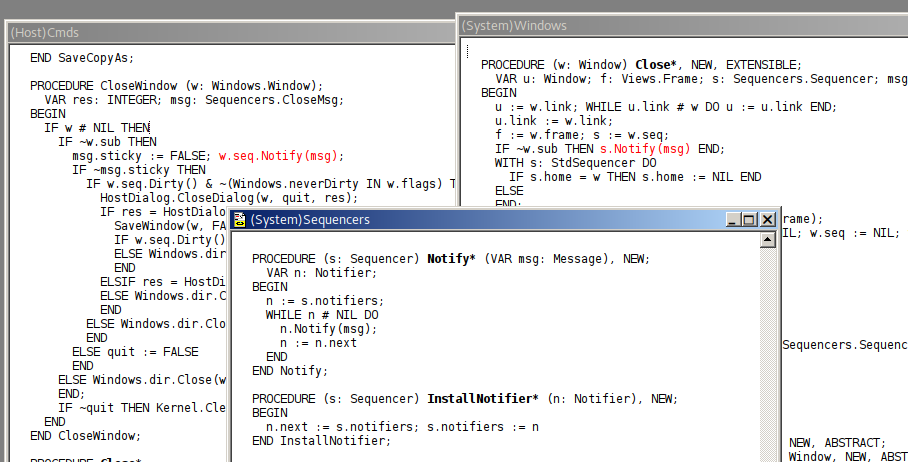Image resolution: width=908 pixels, height=462 pixels.
Task: Place cursor at END Notify; line
Action: click(x=290, y=371)
